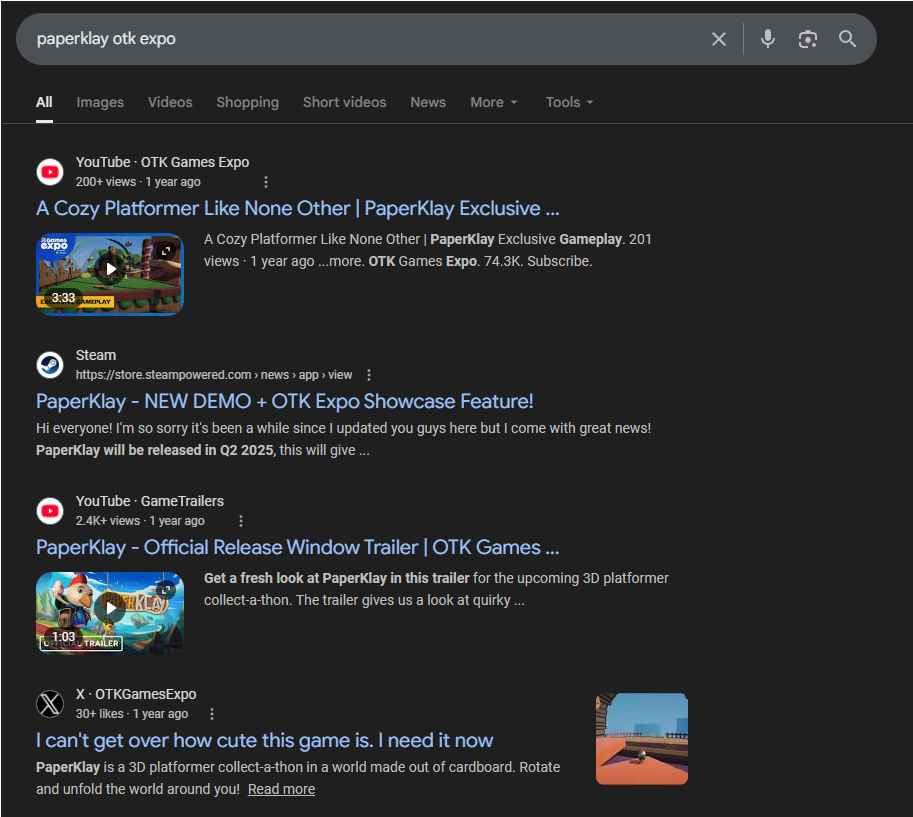
Task: Open search by image camera icon
Action: point(807,39)
